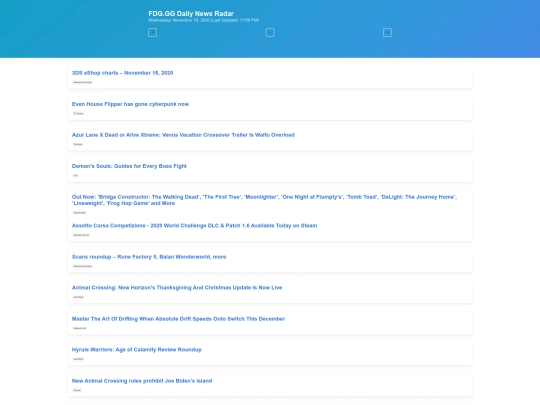The image size is (540, 405).
Task: Open 'Demon's Souls: Guides for Every Boss Fight'
Action: point(129,166)
